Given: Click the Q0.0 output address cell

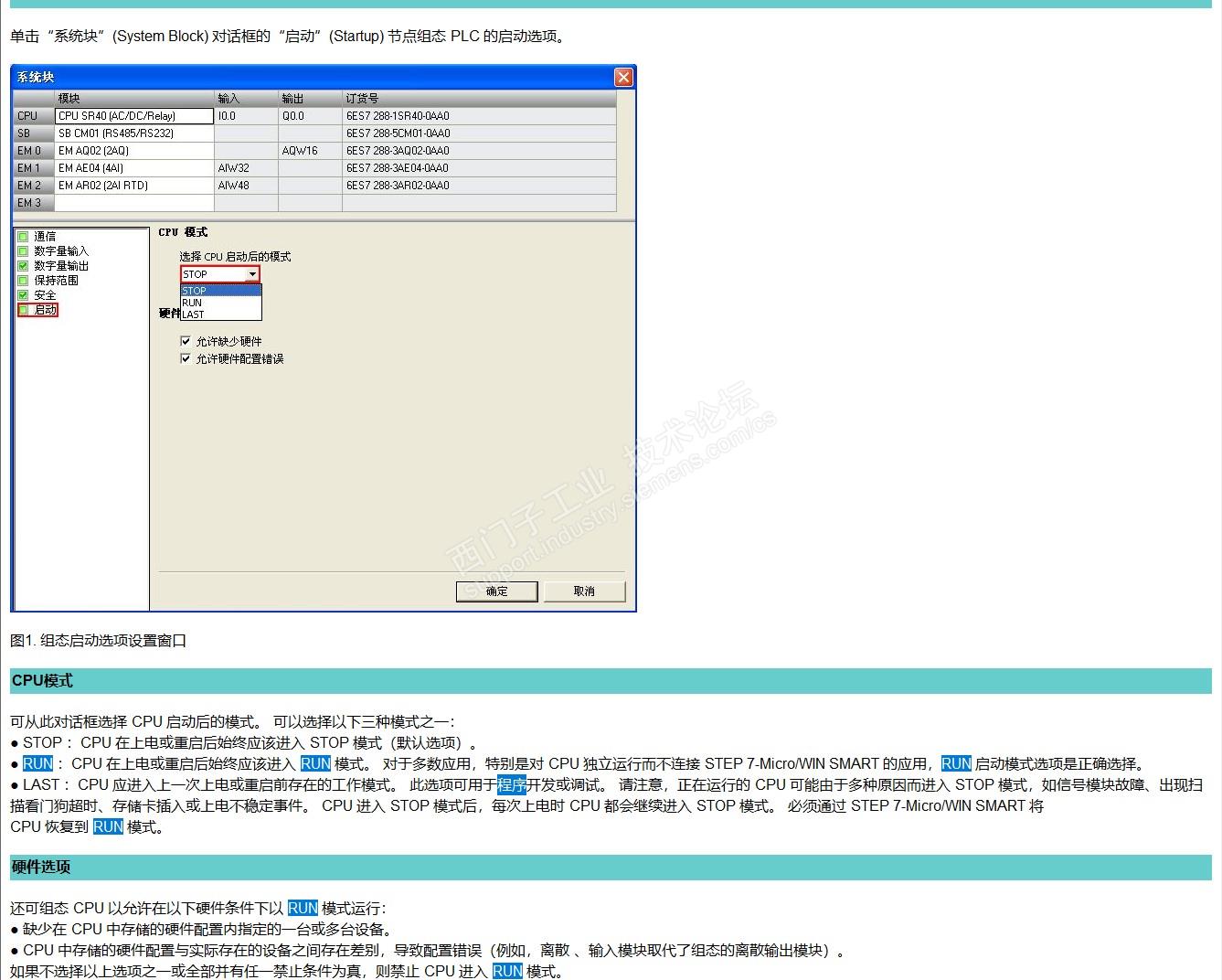Looking at the screenshot, I should coord(311,116).
